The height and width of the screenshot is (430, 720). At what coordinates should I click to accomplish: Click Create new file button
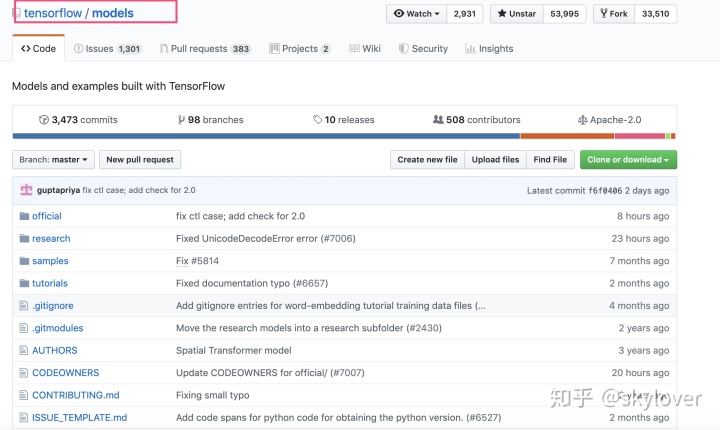pos(428,160)
